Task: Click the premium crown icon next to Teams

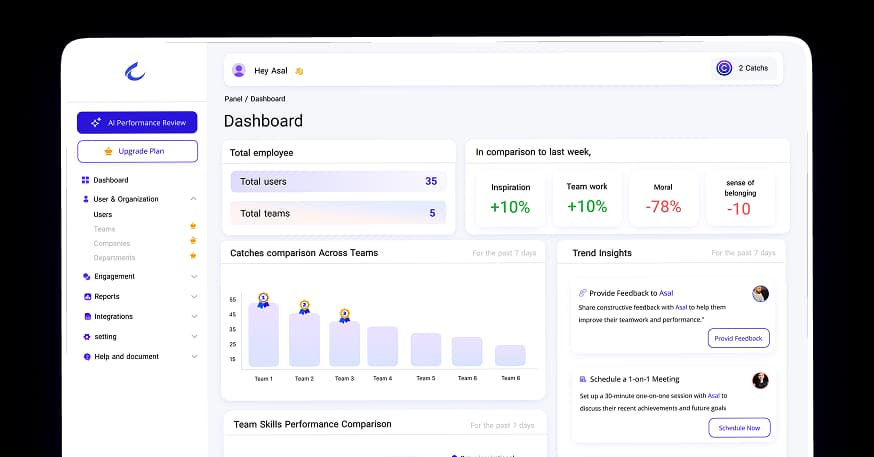Action: [193, 227]
